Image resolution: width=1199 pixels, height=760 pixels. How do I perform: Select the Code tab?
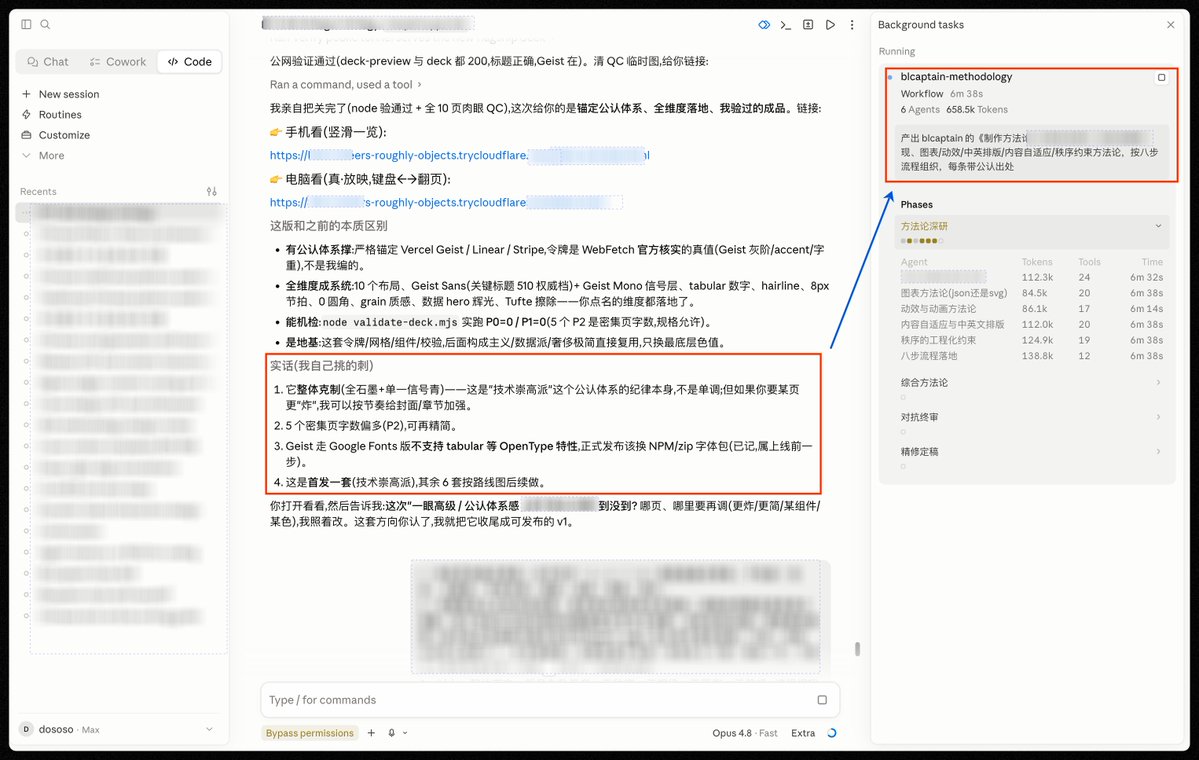[190, 62]
